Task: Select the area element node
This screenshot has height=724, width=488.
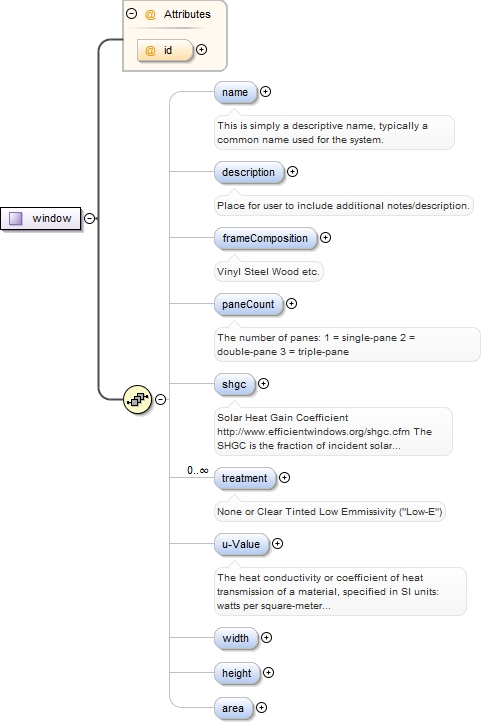Action: pyautogui.click(x=233, y=708)
